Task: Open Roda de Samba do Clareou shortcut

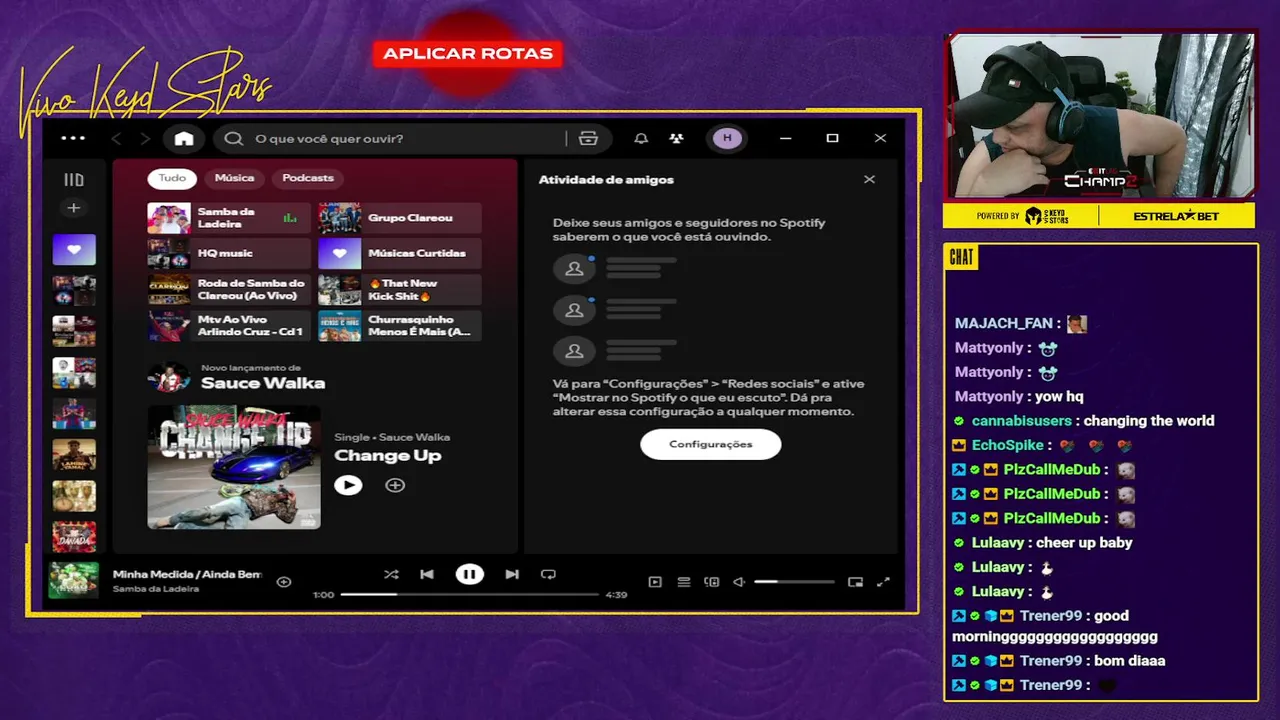Action: [229, 290]
